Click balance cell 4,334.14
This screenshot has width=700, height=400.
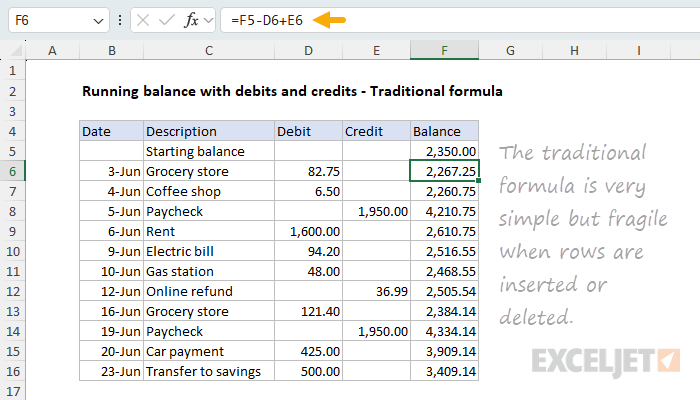click(x=445, y=331)
